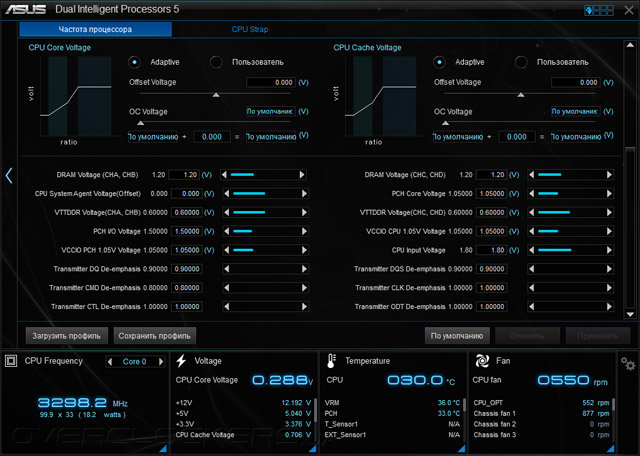Decrease Transmitter CTL De-emphasis left arrow
The width and height of the screenshot is (640, 456).
(x=227, y=306)
